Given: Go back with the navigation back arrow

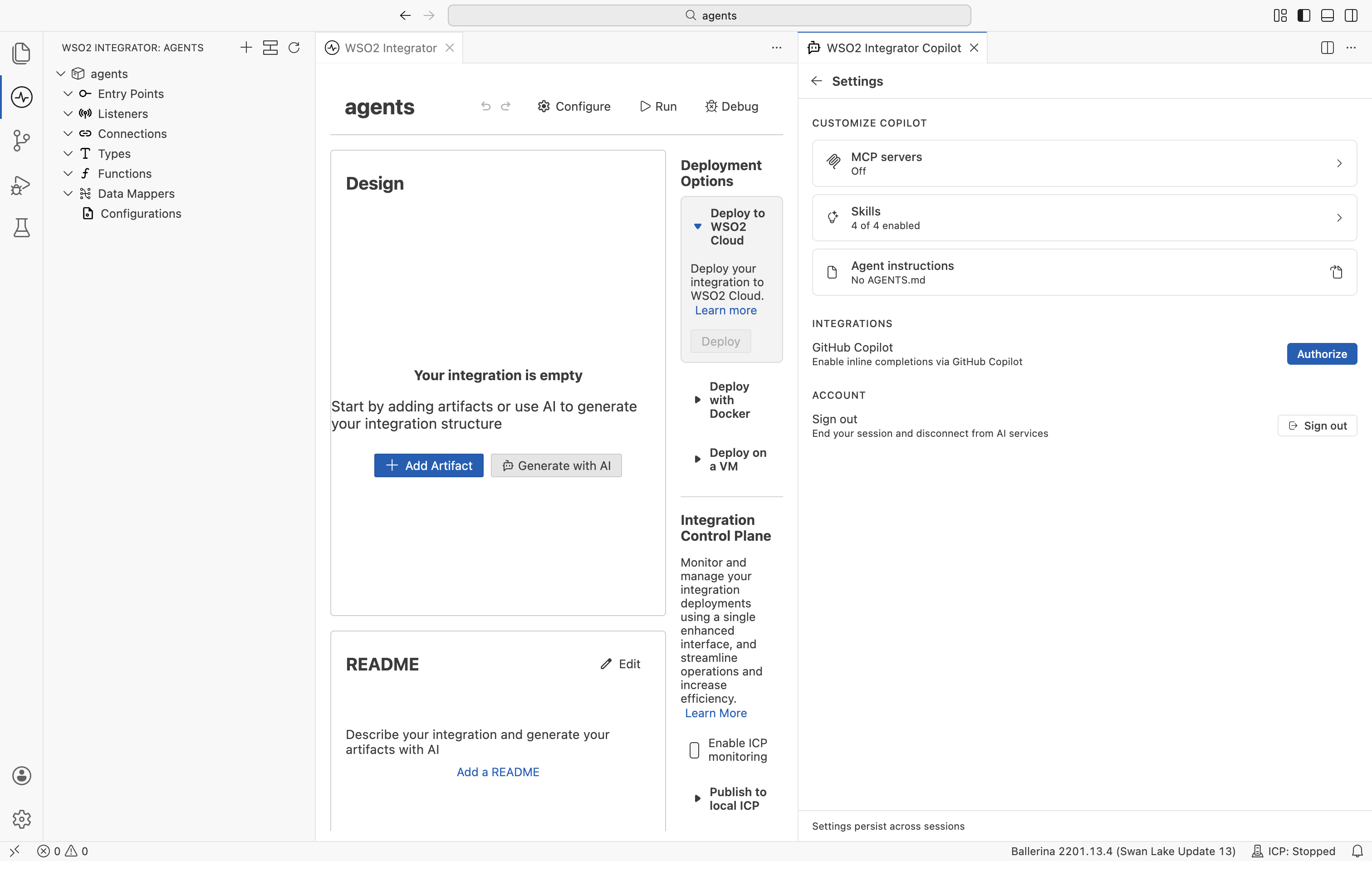Looking at the screenshot, I should [x=405, y=15].
